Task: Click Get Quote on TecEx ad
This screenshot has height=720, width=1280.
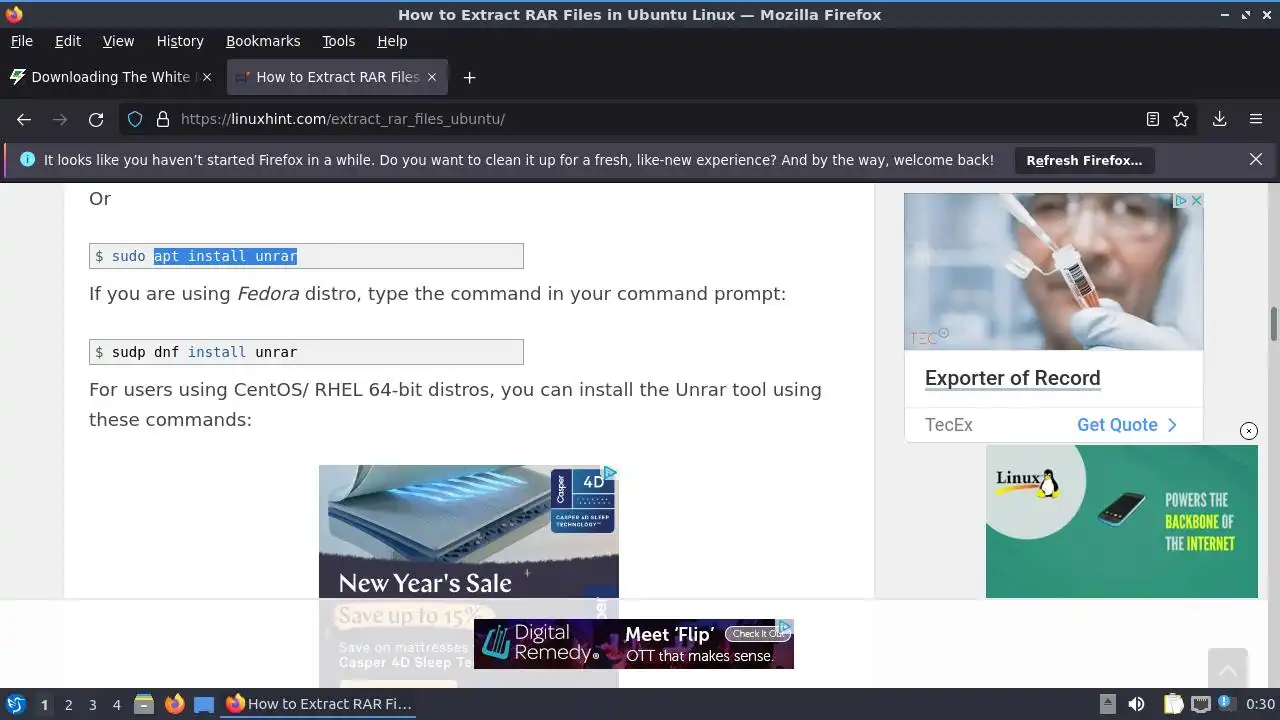Action: coord(1127,425)
